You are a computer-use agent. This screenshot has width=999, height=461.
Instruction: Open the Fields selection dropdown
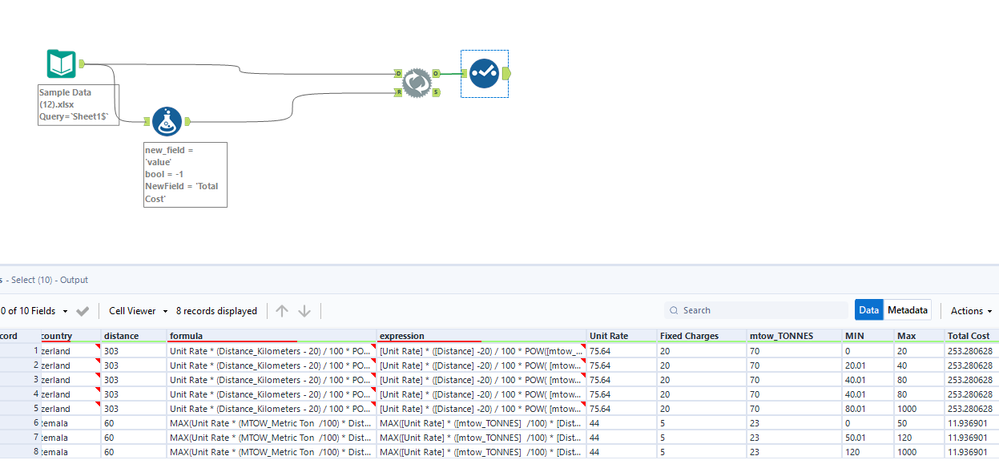(x=35, y=311)
